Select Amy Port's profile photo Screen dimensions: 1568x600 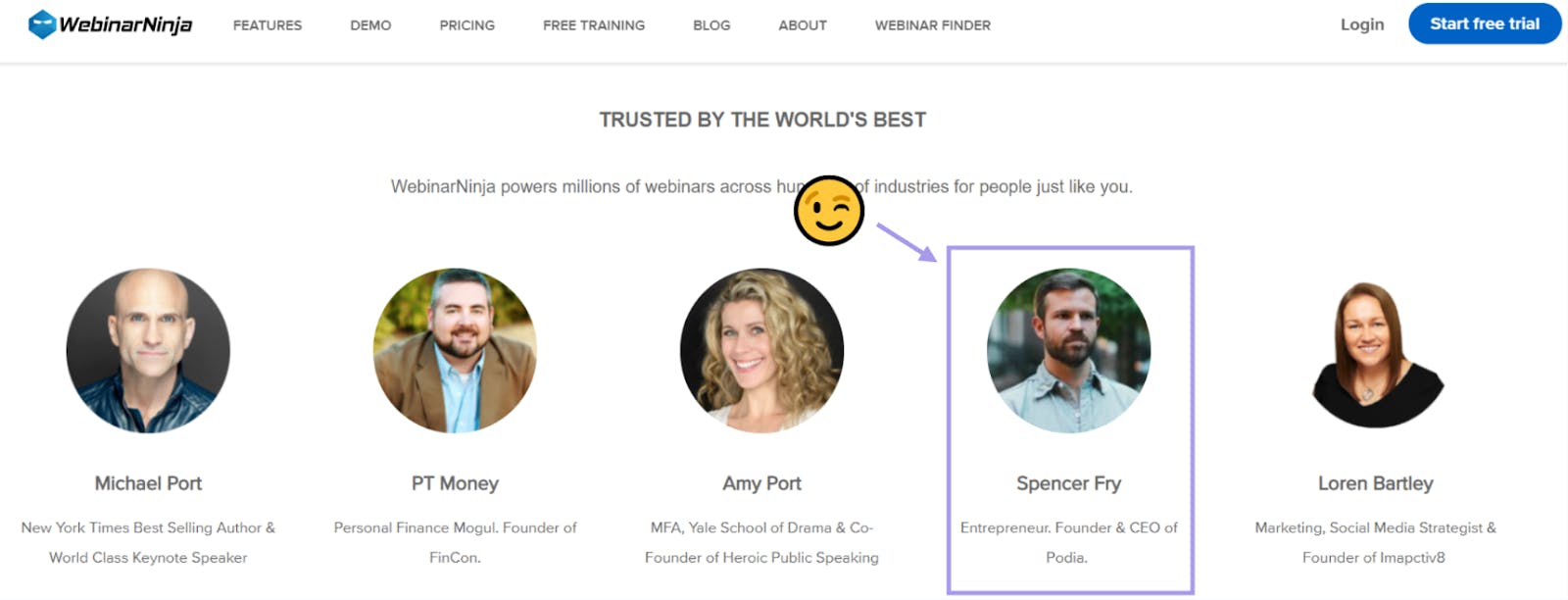pyautogui.click(x=762, y=351)
